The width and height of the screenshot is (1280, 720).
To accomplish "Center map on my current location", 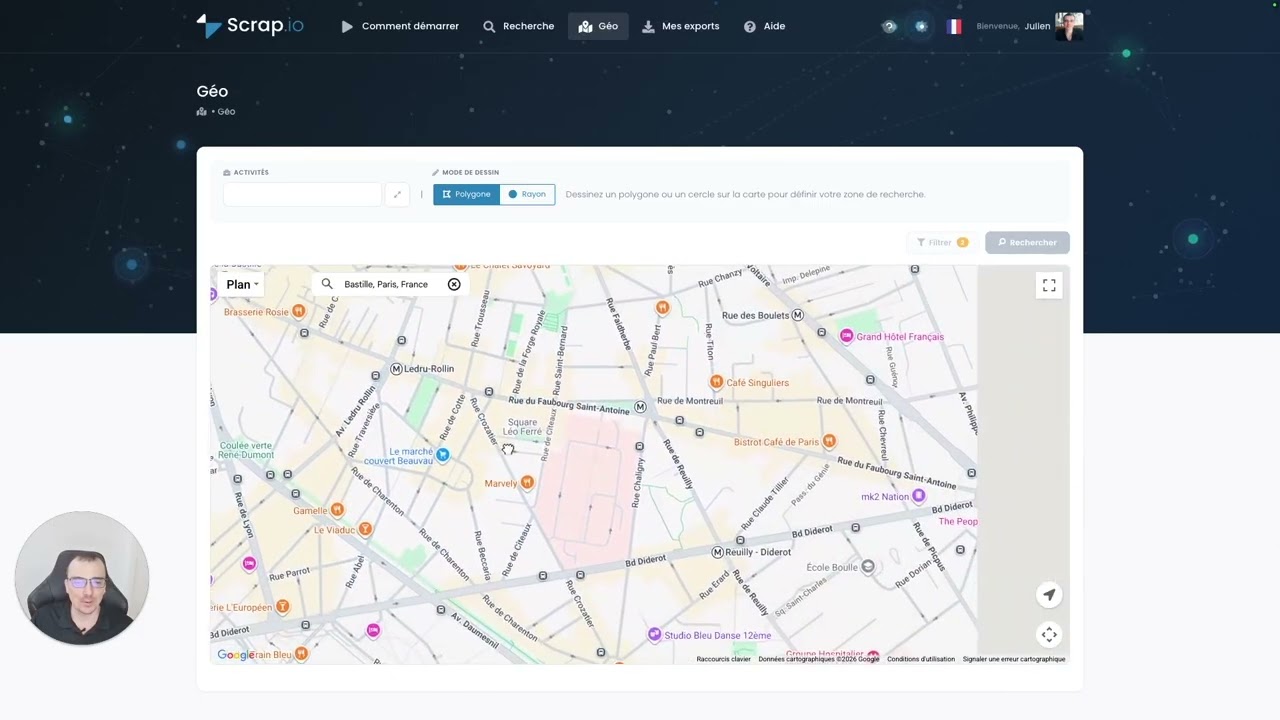I will (x=1049, y=595).
